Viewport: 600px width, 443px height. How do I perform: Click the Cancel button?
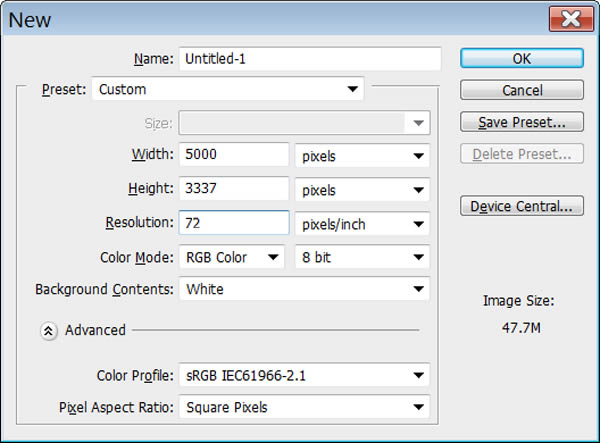click(x=522, y=90)
